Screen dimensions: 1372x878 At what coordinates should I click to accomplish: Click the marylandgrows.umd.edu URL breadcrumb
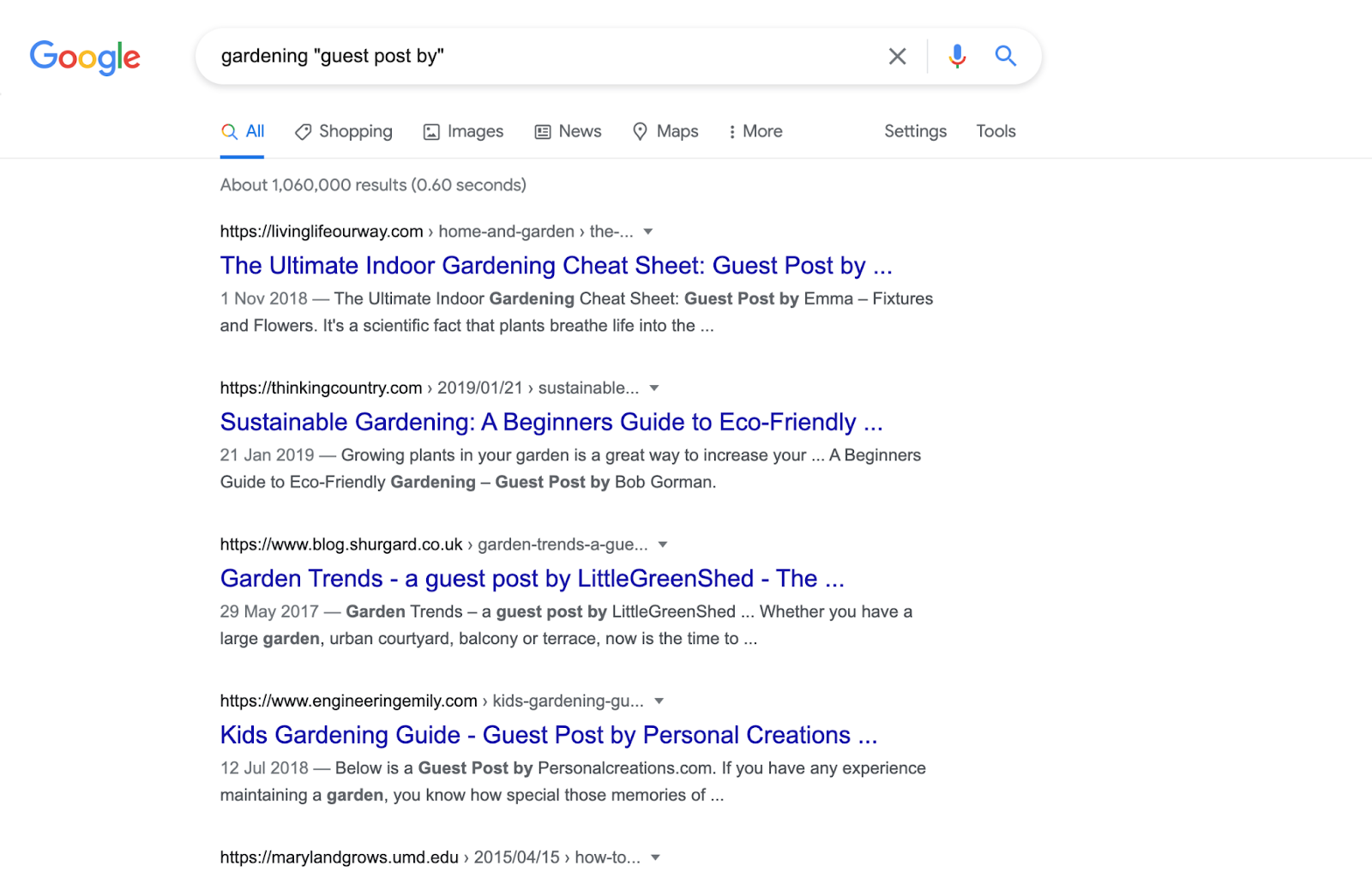430,857
